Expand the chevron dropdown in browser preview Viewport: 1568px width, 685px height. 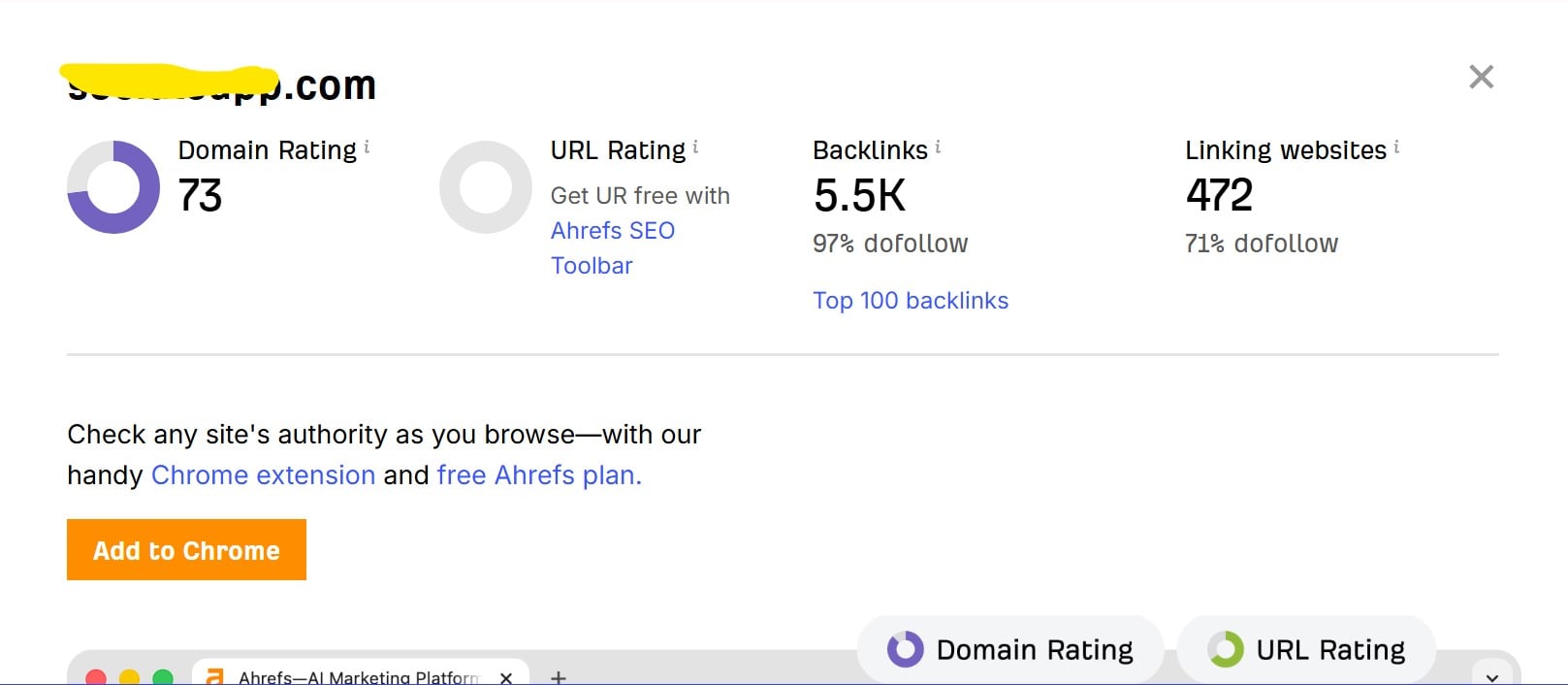(1491, 676)
